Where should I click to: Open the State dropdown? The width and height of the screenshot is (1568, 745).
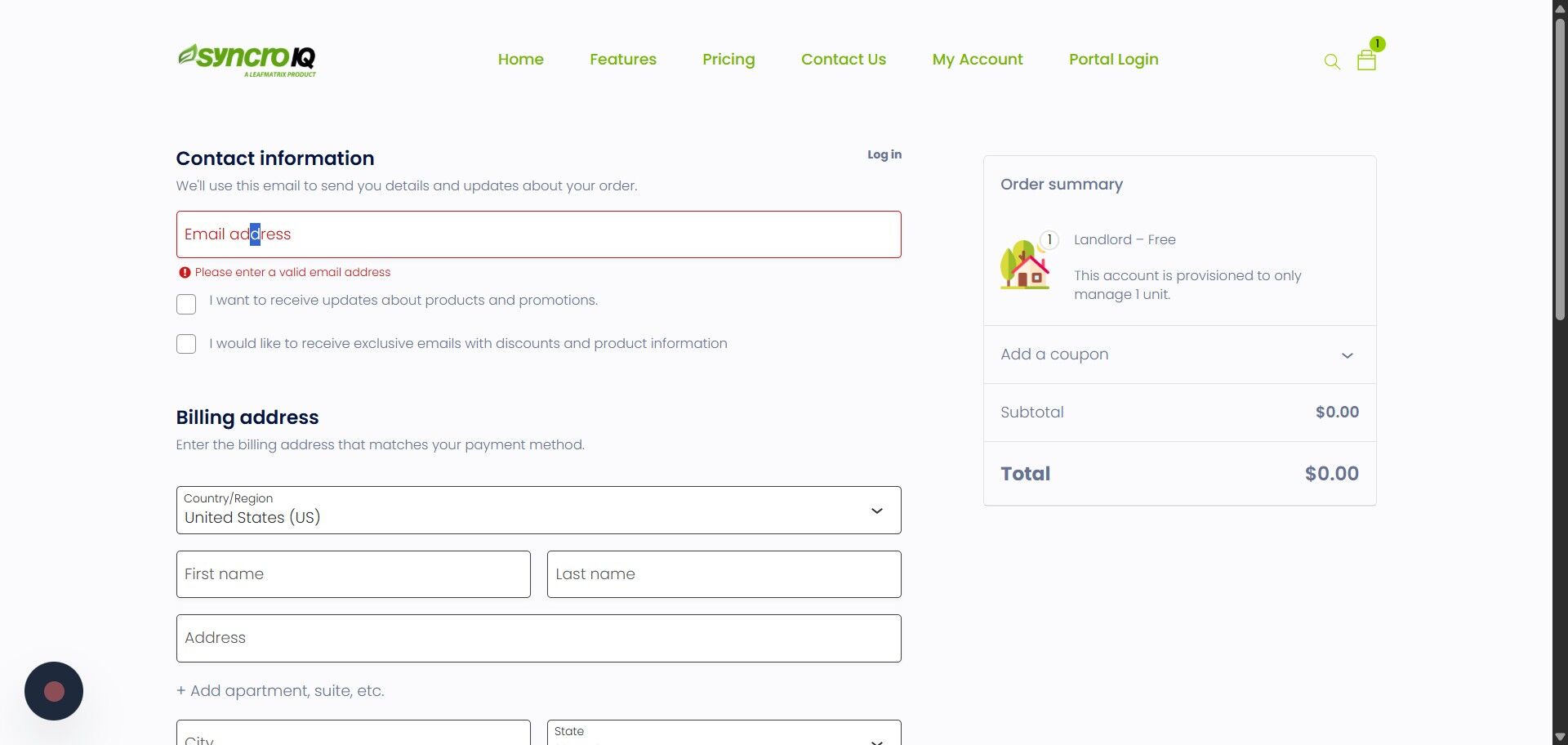(724, 733)
